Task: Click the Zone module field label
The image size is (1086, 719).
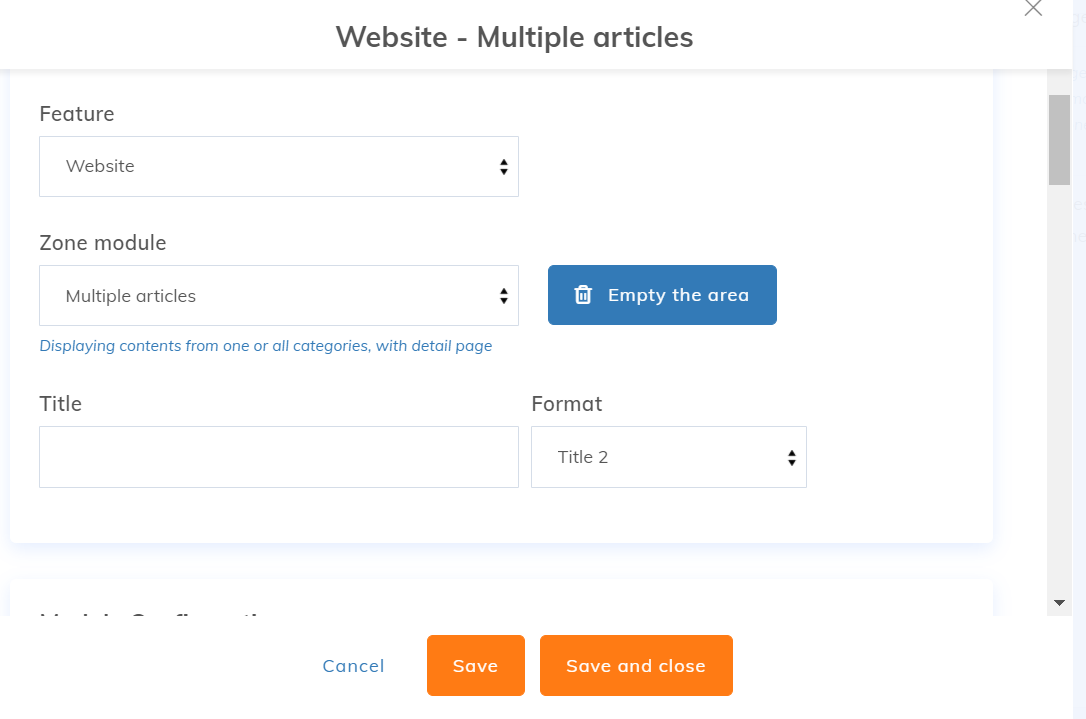Action: coord(103,243)
